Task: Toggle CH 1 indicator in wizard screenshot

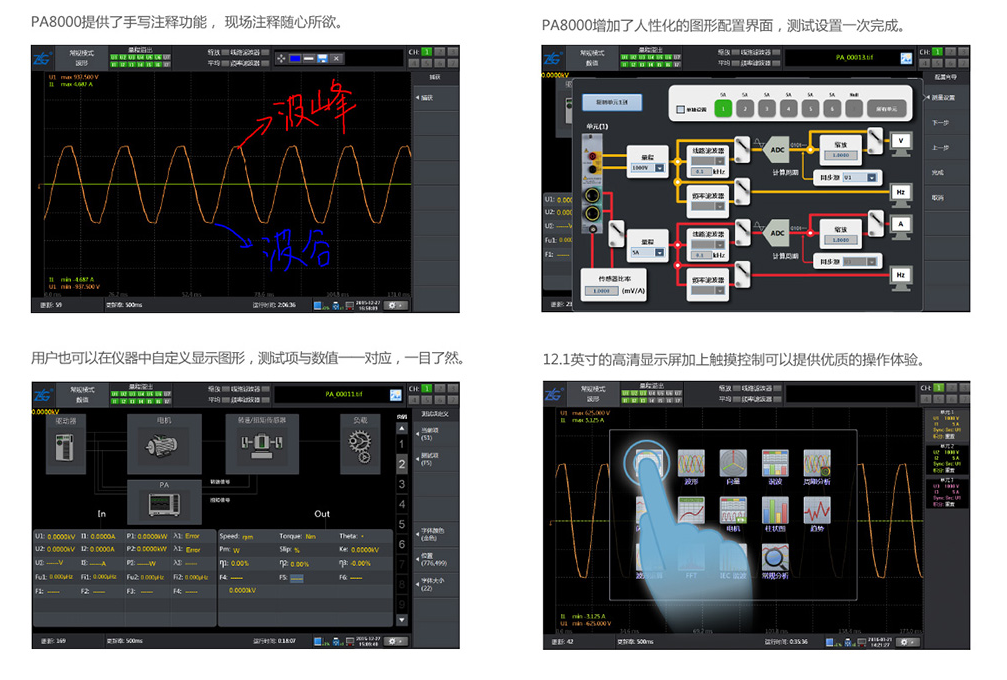Action: click(938, 52)
